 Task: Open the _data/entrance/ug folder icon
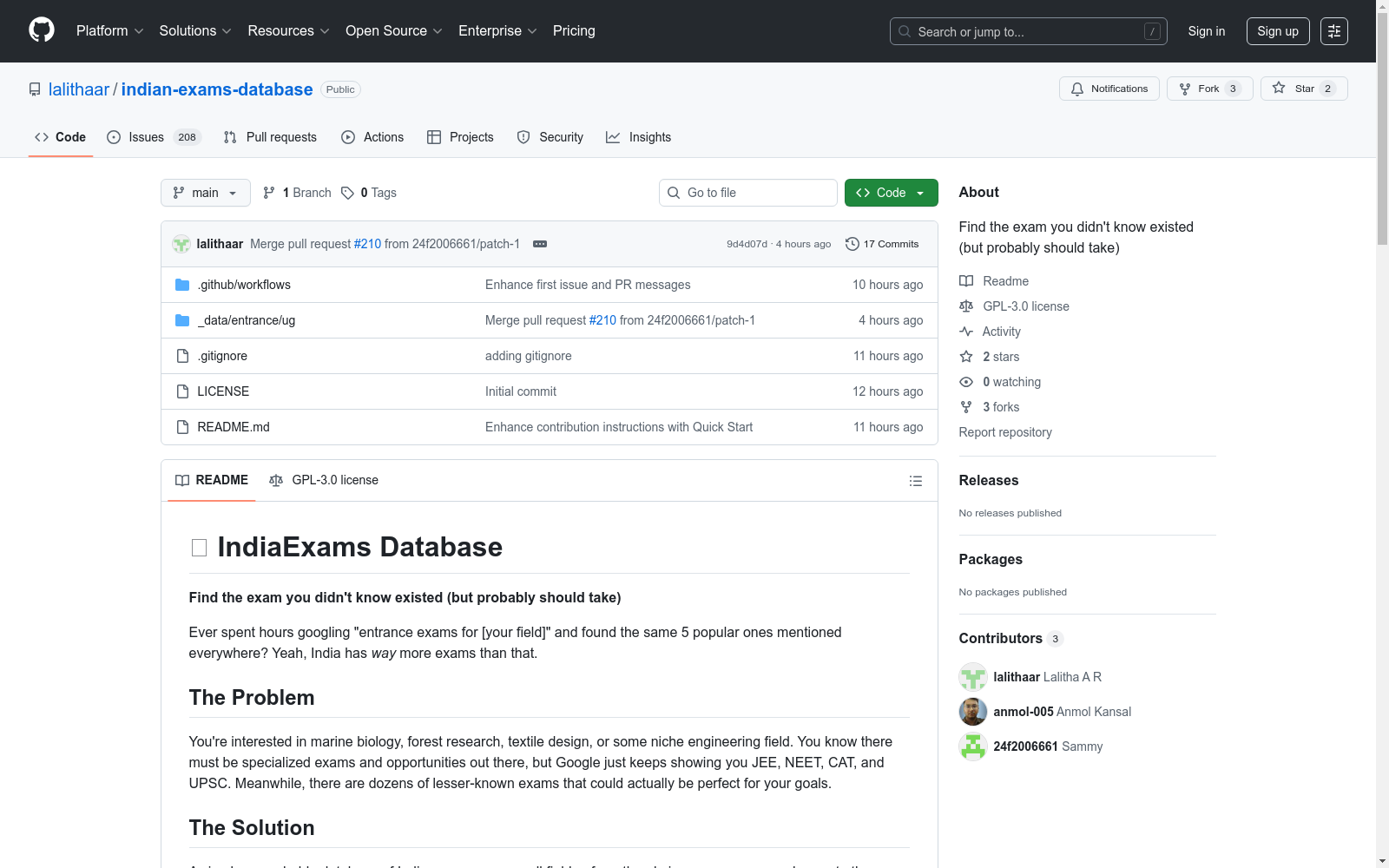point(182,320)
